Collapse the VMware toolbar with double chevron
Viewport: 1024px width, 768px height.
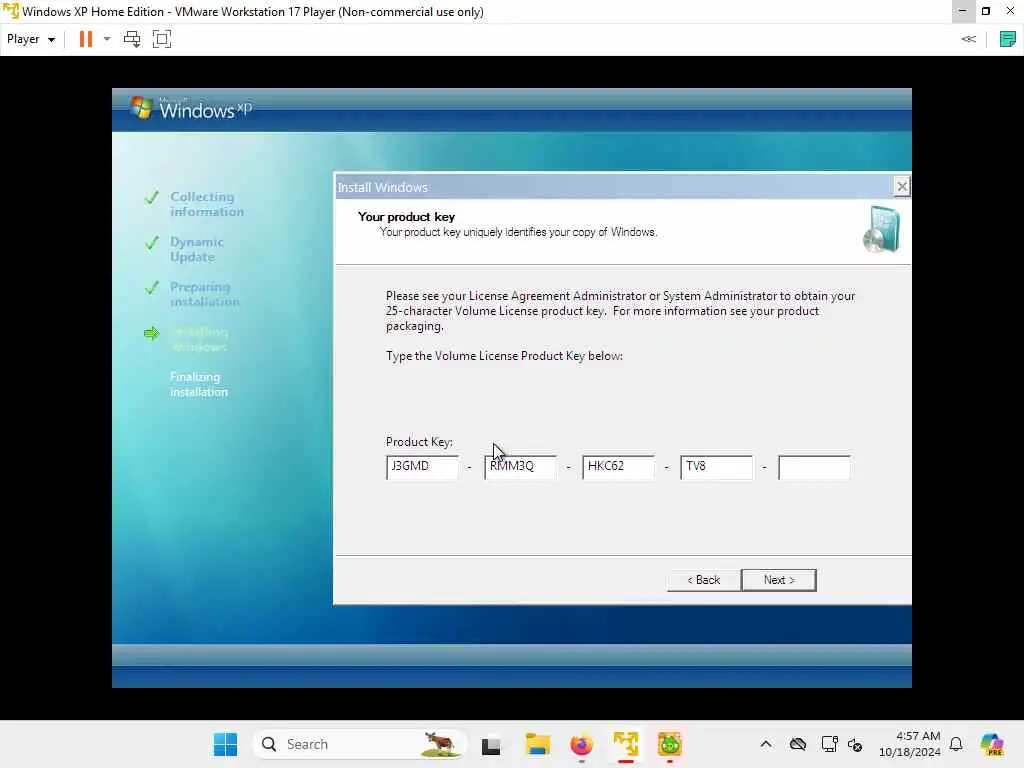click(x=968, y=39)
